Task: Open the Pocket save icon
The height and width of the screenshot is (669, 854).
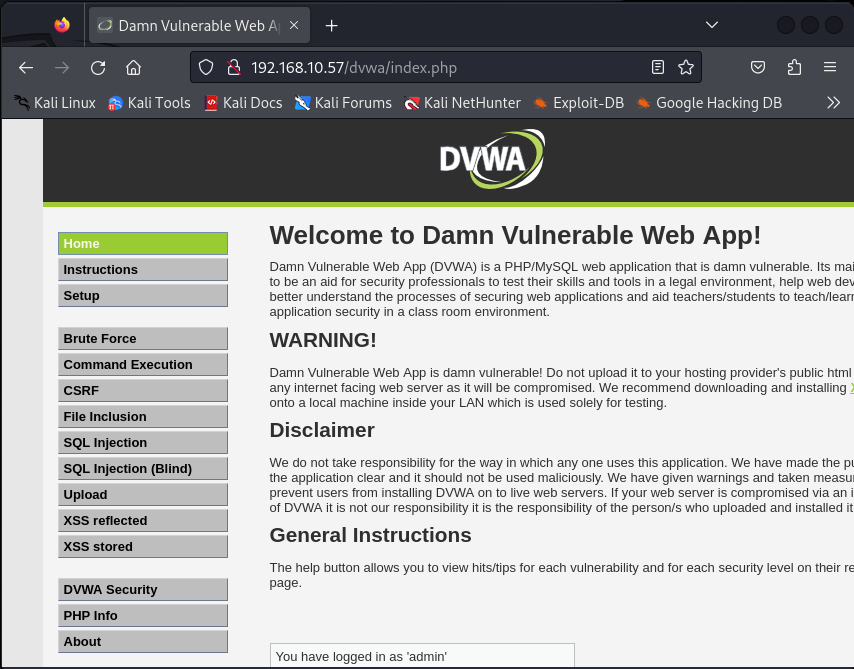Action: [758, 67]
